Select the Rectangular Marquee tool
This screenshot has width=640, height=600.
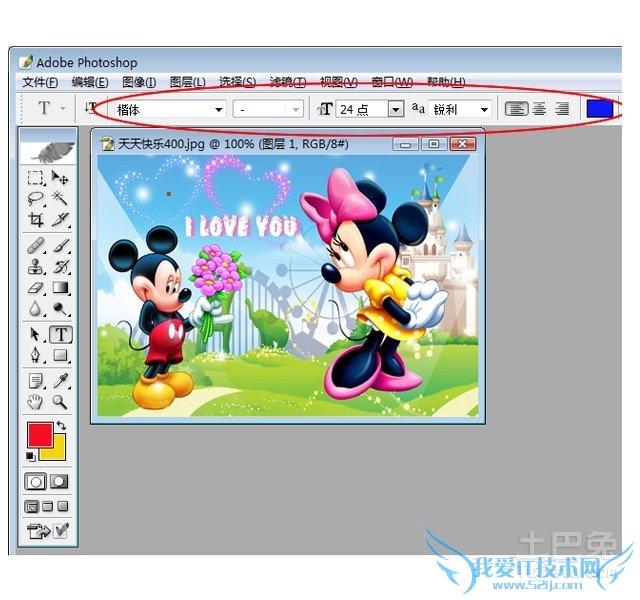pyautogui.click(x=35, y=178)
